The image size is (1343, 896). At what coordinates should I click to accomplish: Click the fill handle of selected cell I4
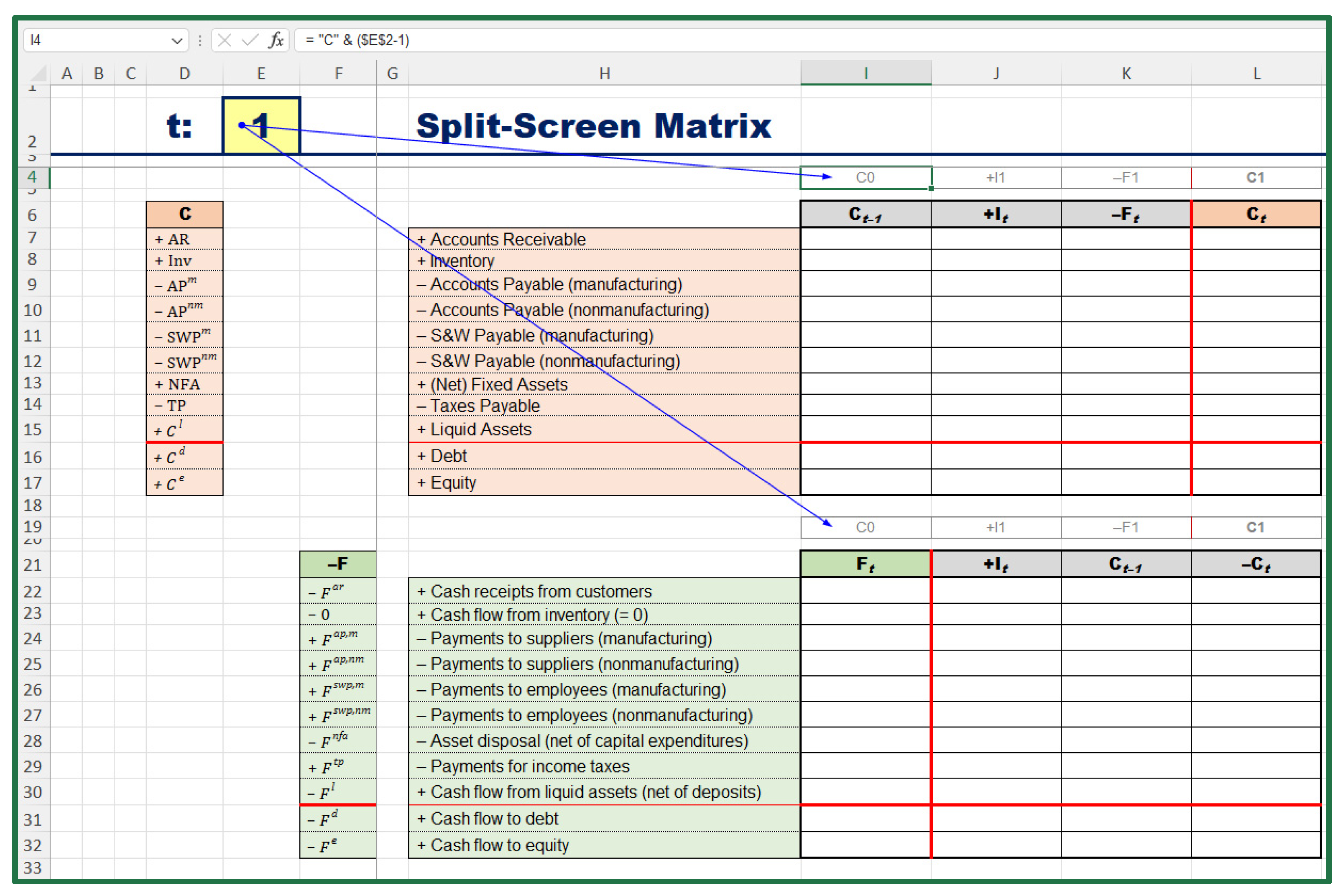(x=931, y=189)
